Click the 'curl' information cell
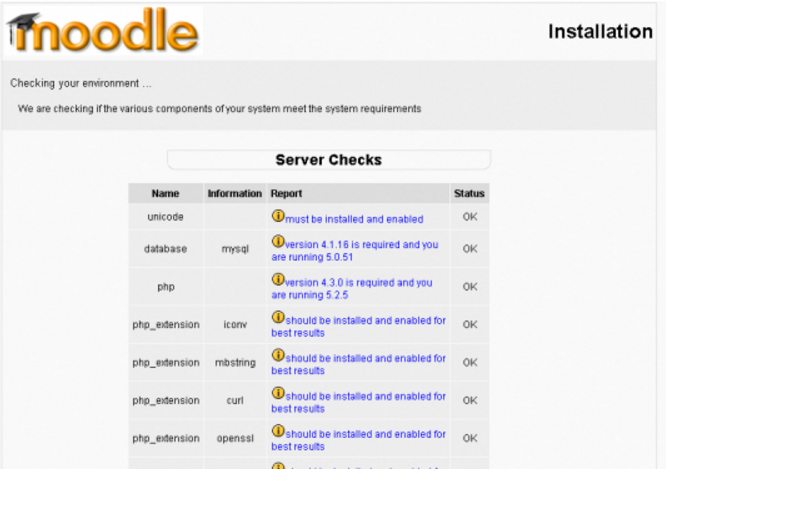This screenshot has height=511, width=811. coord(235,400)
